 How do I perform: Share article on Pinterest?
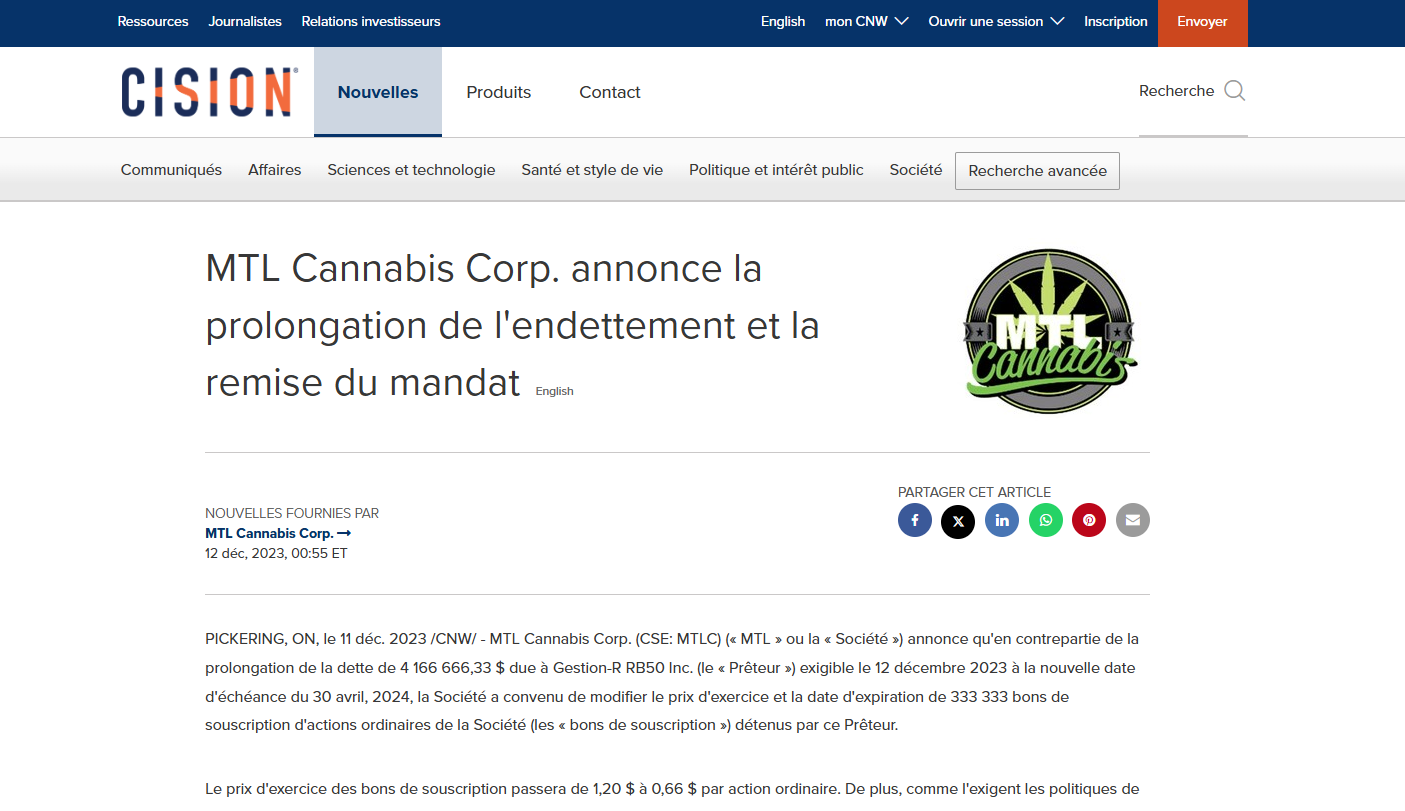pos(1089,520)
